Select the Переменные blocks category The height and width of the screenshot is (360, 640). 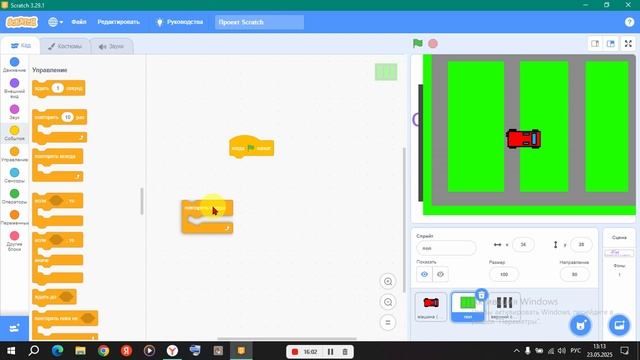(x=14, y=218)
